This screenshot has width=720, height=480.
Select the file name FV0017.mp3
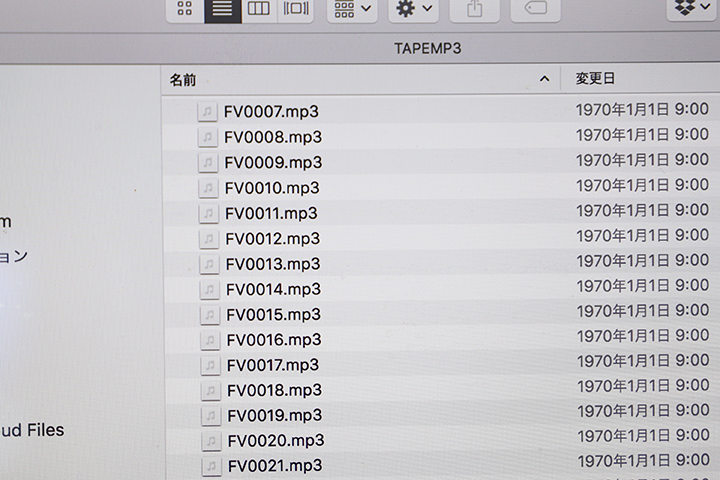tap(273, 365)
